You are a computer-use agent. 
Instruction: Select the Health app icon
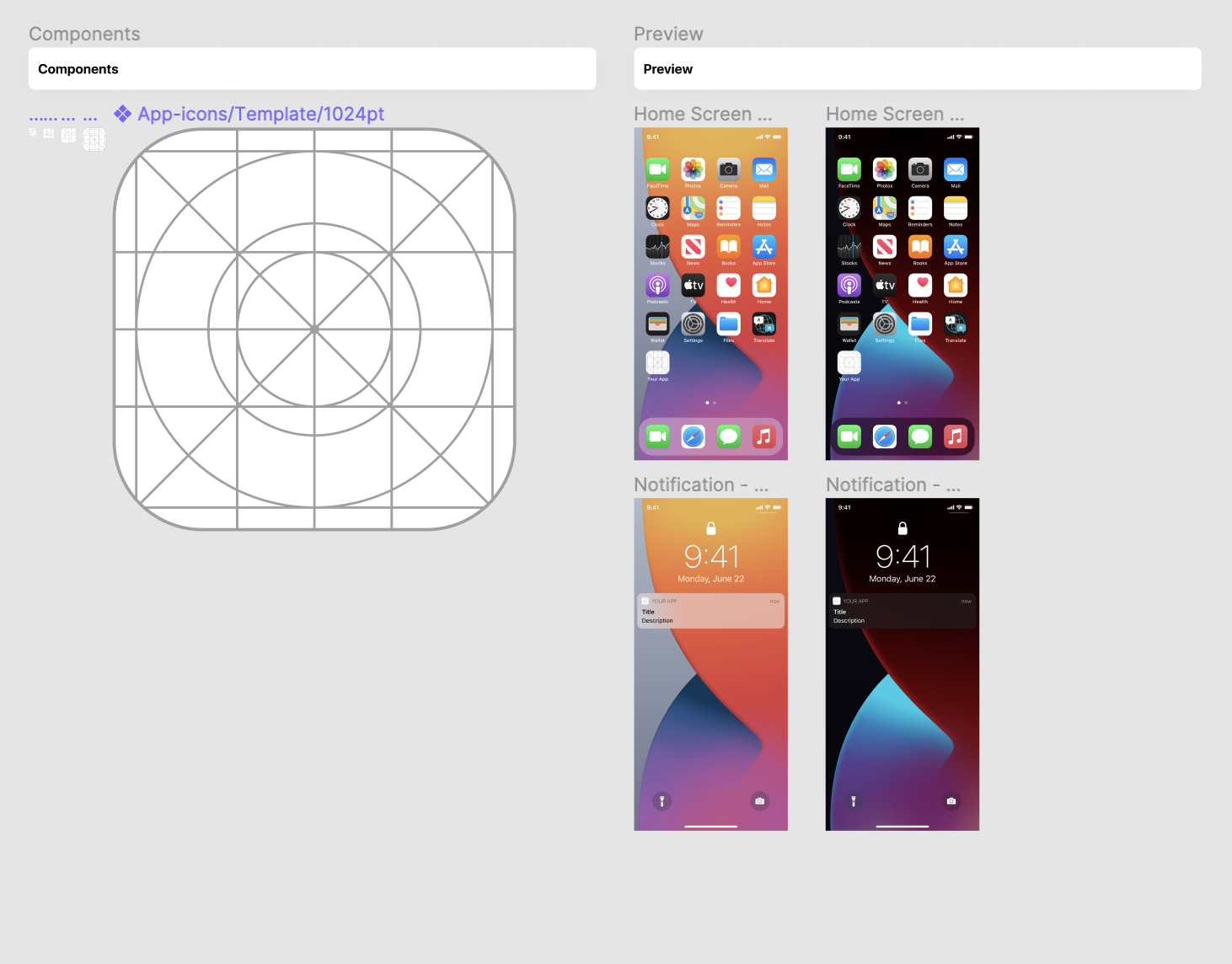coord(728,286)
